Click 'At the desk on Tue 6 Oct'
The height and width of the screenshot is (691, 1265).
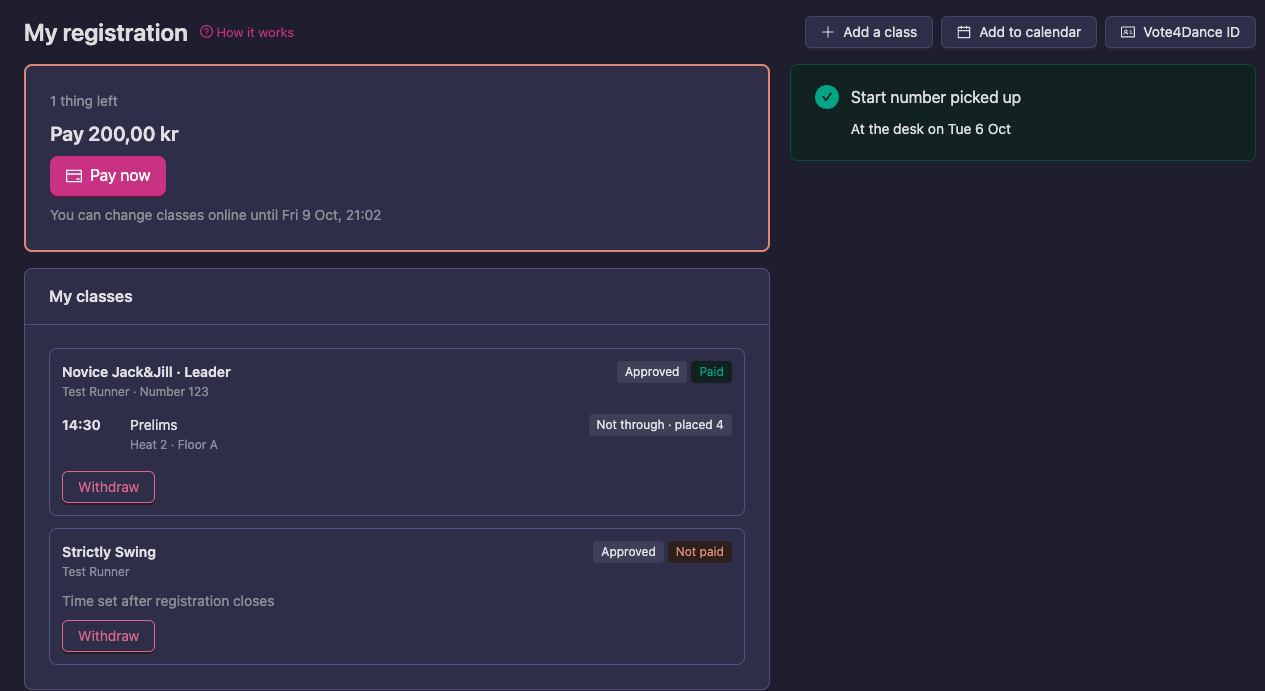click(x=931, y=129)
